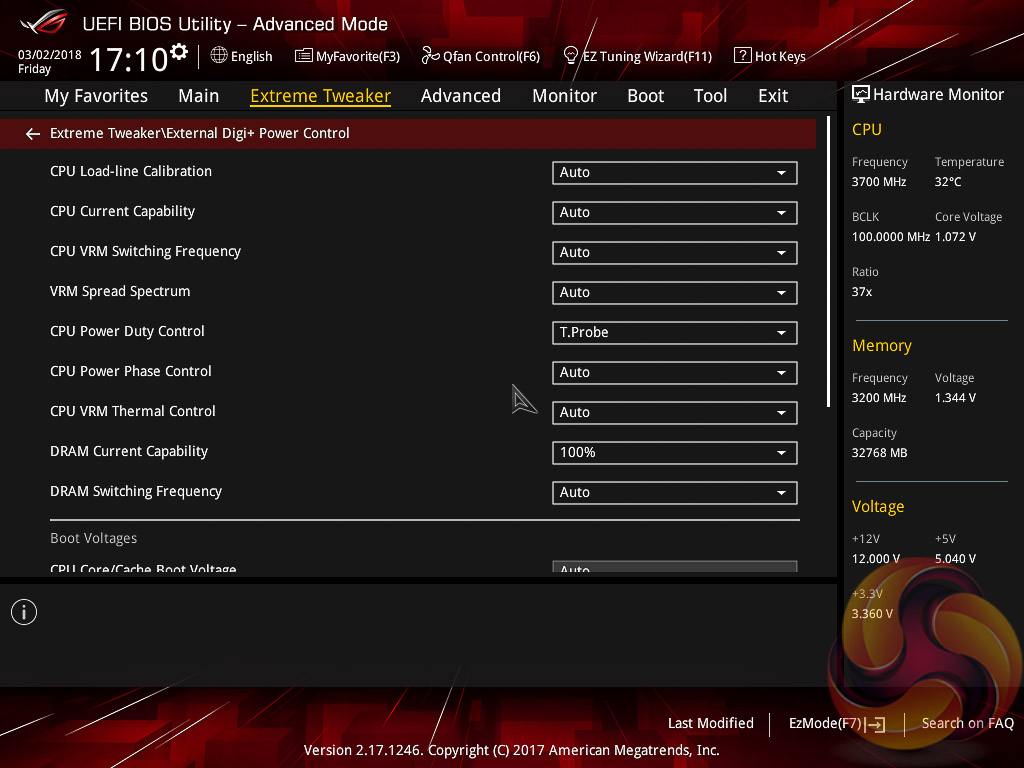Click the ROG logo icon

(x=44, y=22)
